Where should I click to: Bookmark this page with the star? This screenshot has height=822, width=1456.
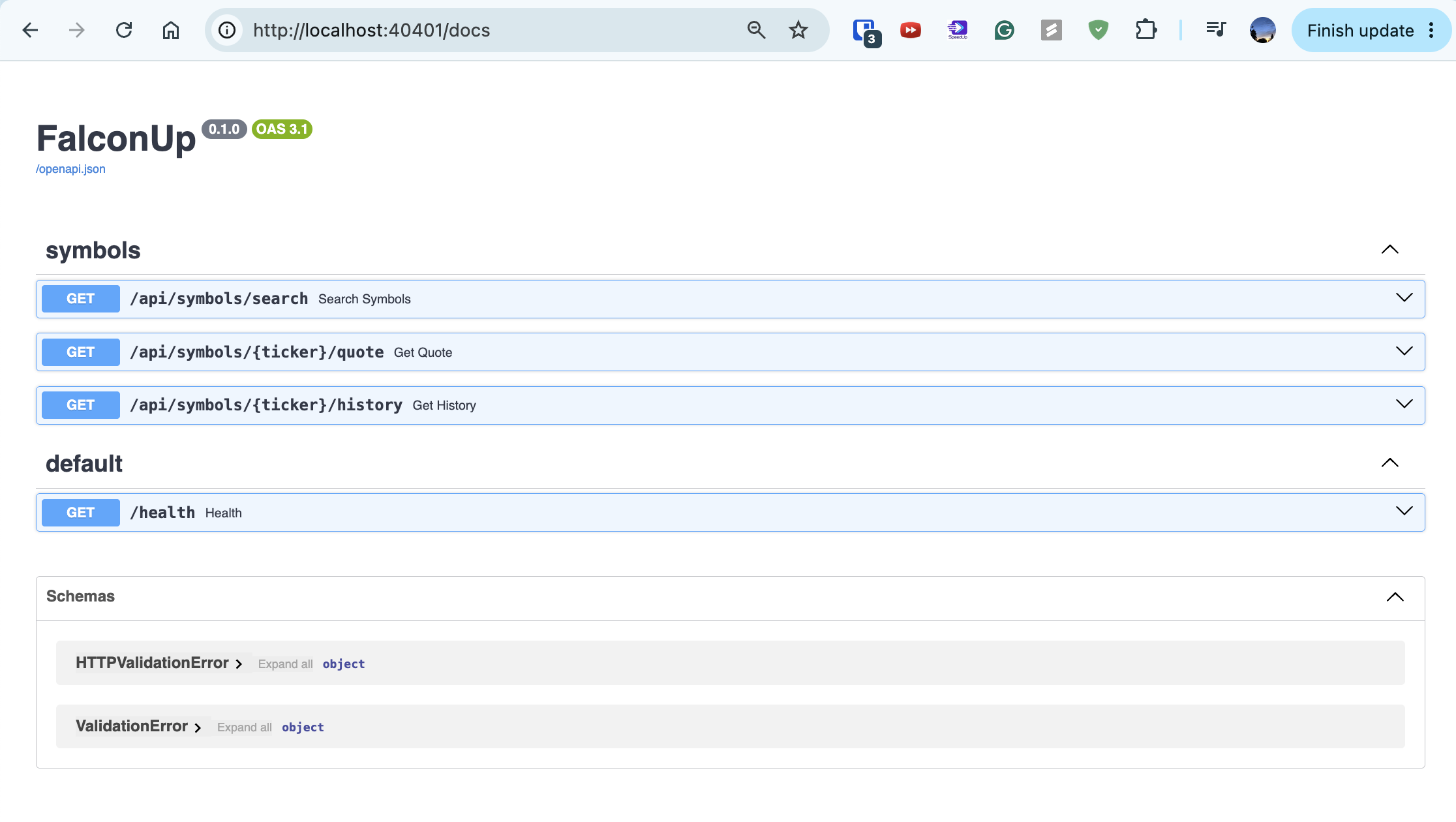(x=798, y=30)
